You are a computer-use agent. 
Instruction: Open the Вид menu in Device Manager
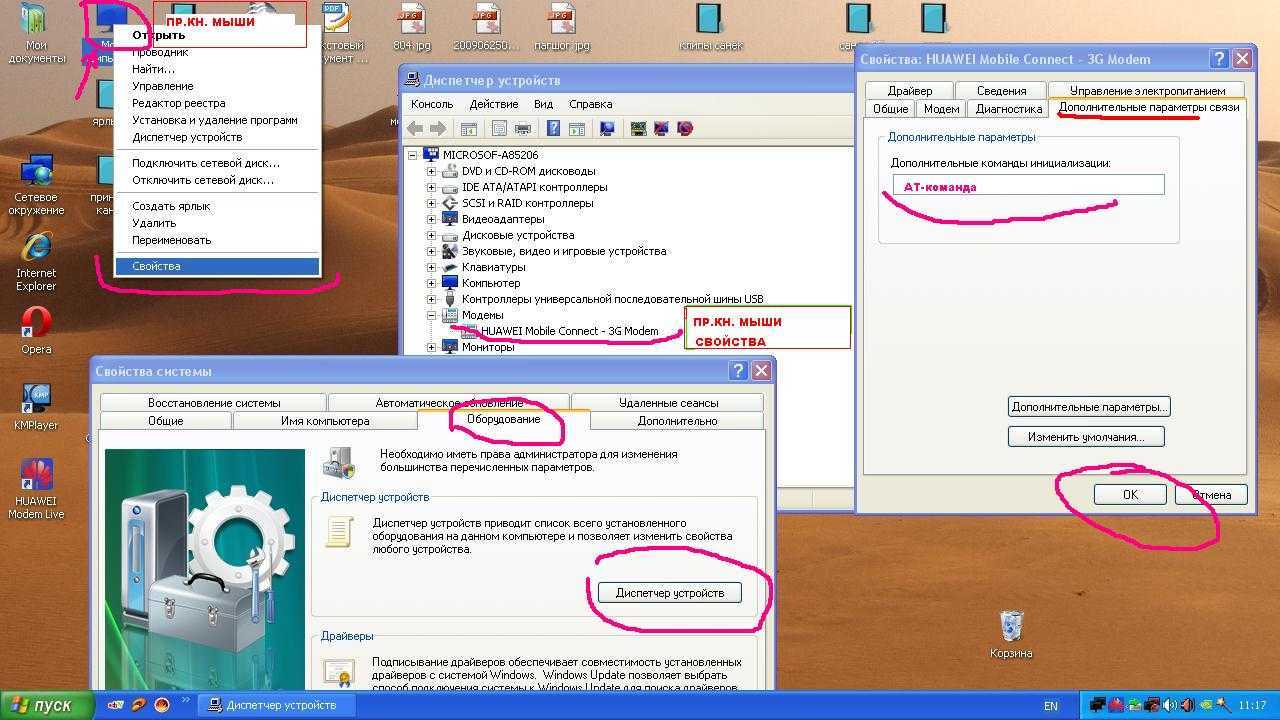tap(543, 104)
